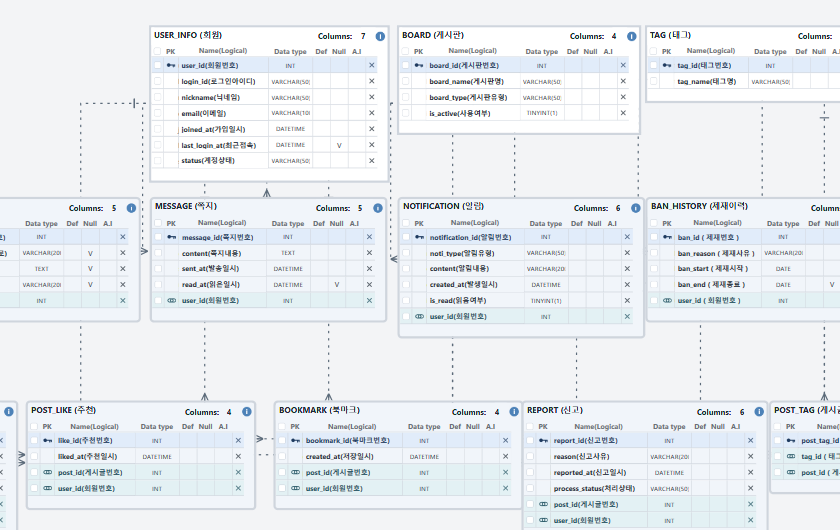The width and height of the screenshot is (840, 530).
Task: Remove the is_active row from BOARD
Action: click(x=622, y=113)
